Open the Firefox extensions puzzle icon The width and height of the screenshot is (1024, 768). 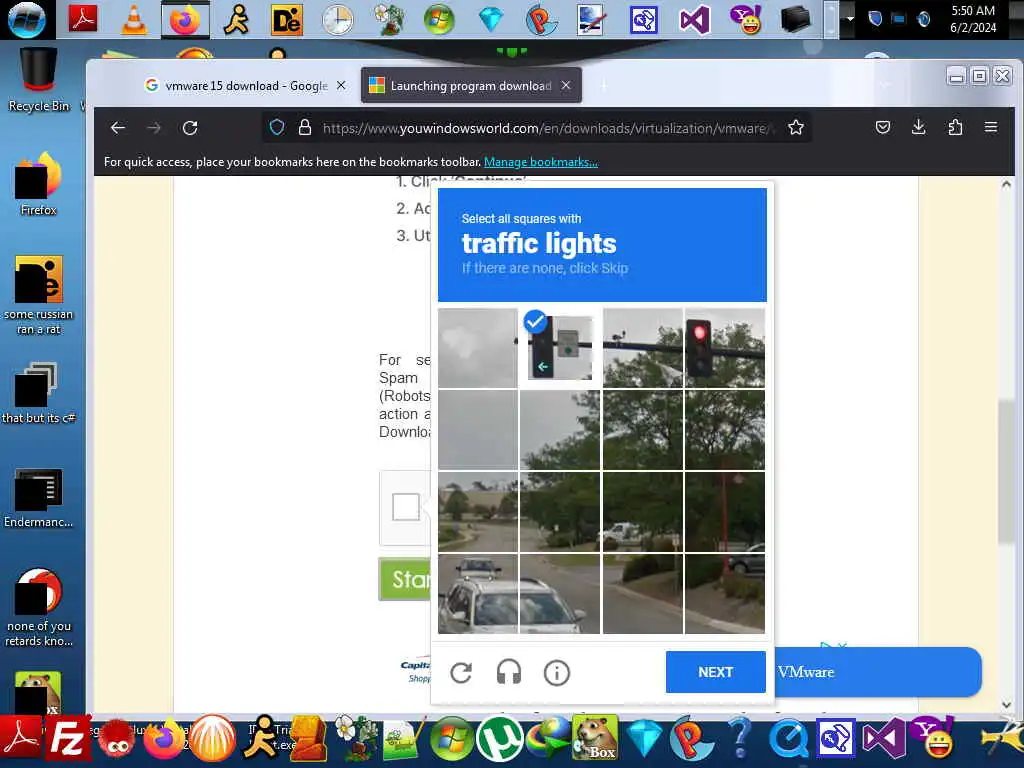pos(955,127)
